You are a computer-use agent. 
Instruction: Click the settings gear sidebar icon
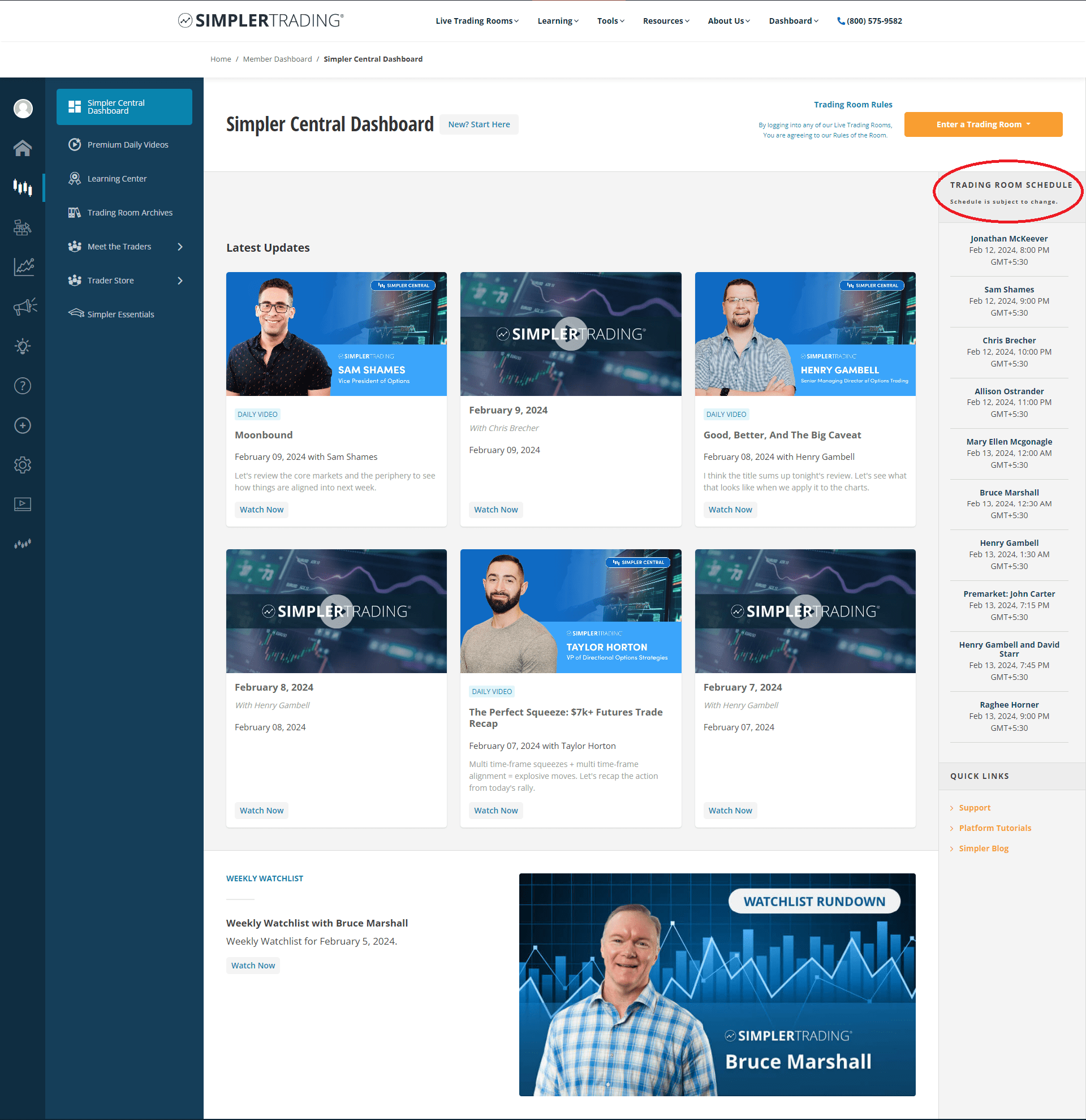click(22, 464)
